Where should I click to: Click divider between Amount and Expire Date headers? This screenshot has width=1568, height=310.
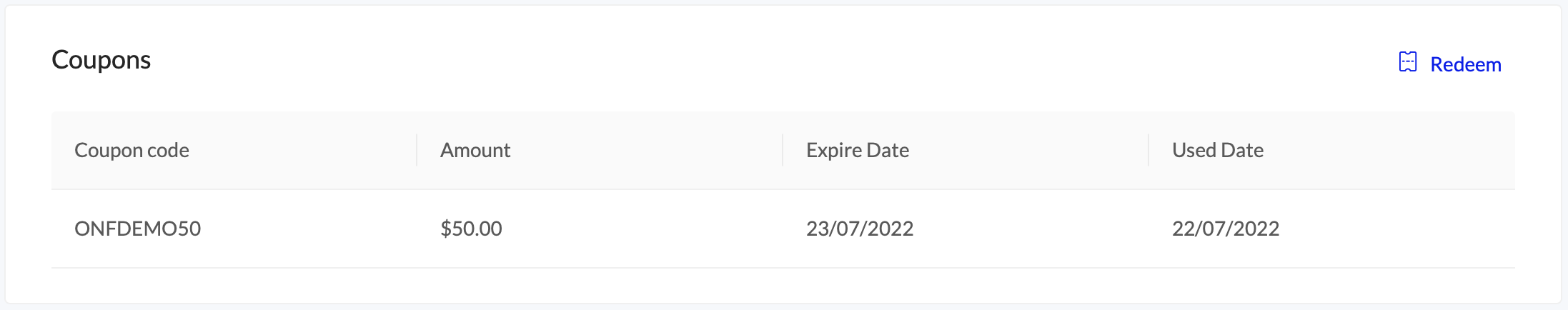783,150
